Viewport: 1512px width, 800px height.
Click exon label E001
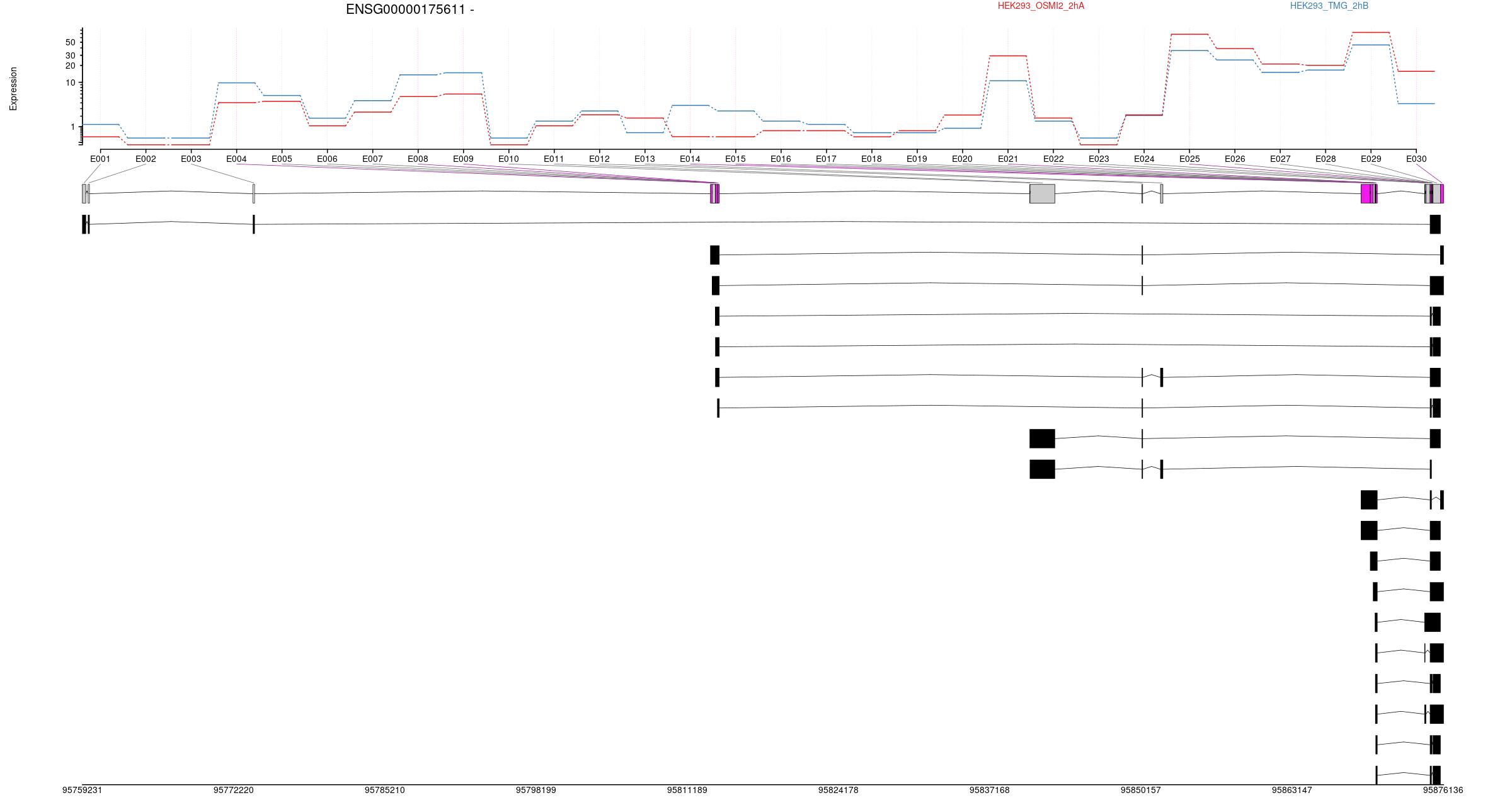point(100,159)
